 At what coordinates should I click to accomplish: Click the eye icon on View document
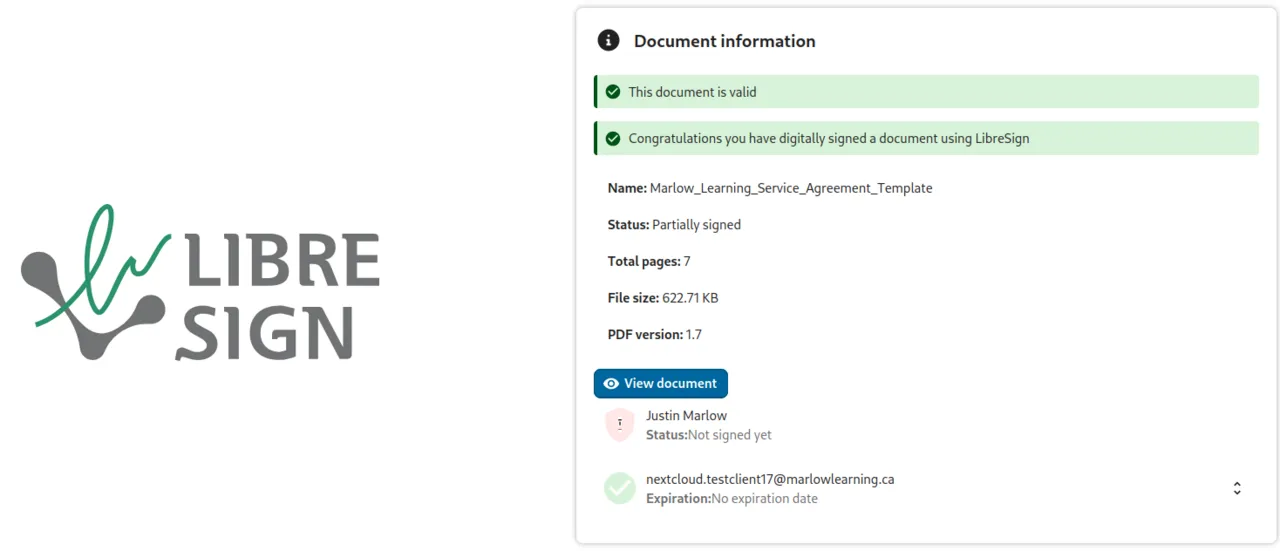tap(611, 383)
